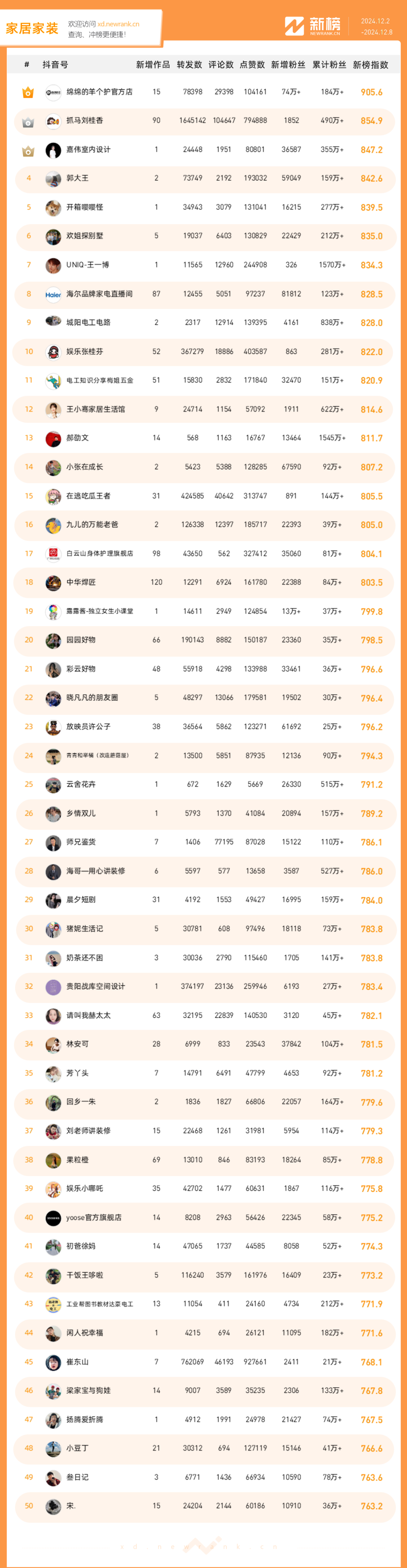The height and width of the screenshot is (1568, 407).
Task: Click the 崔东山 account row name
Action: point(77,1362)
